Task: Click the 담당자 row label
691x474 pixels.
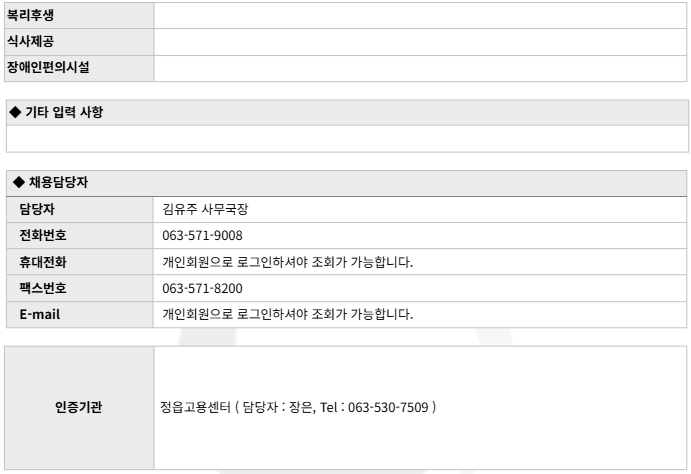Action: [x=36, y=210]
